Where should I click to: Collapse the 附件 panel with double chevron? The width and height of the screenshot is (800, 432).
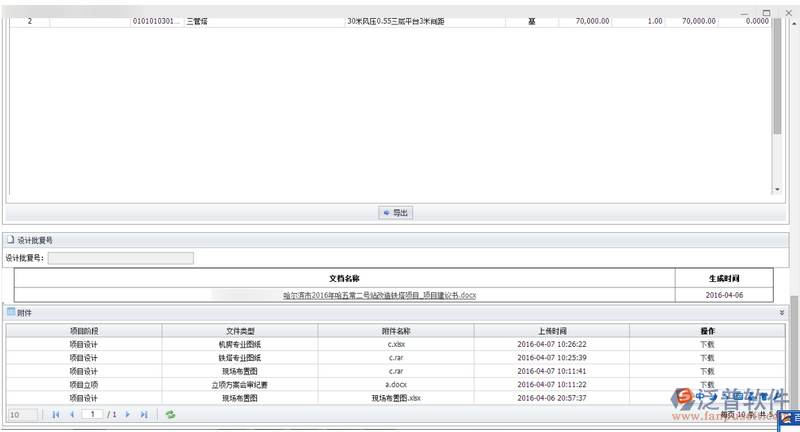782,313
